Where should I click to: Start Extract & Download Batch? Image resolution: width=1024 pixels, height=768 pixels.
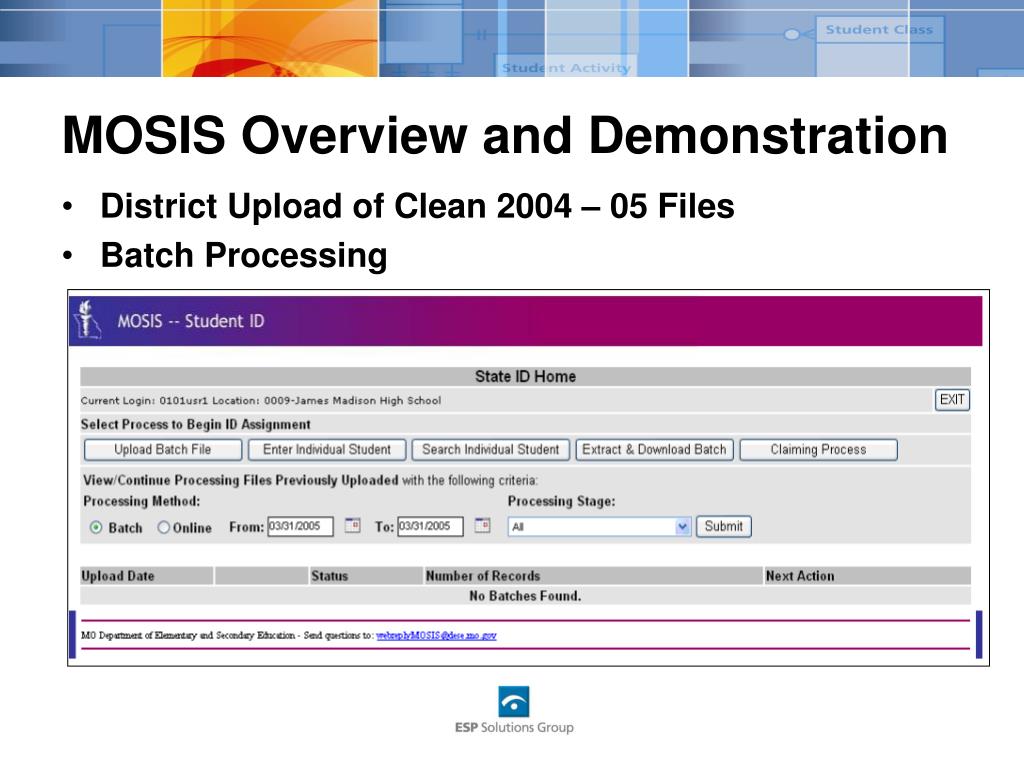tap(654, 450)
